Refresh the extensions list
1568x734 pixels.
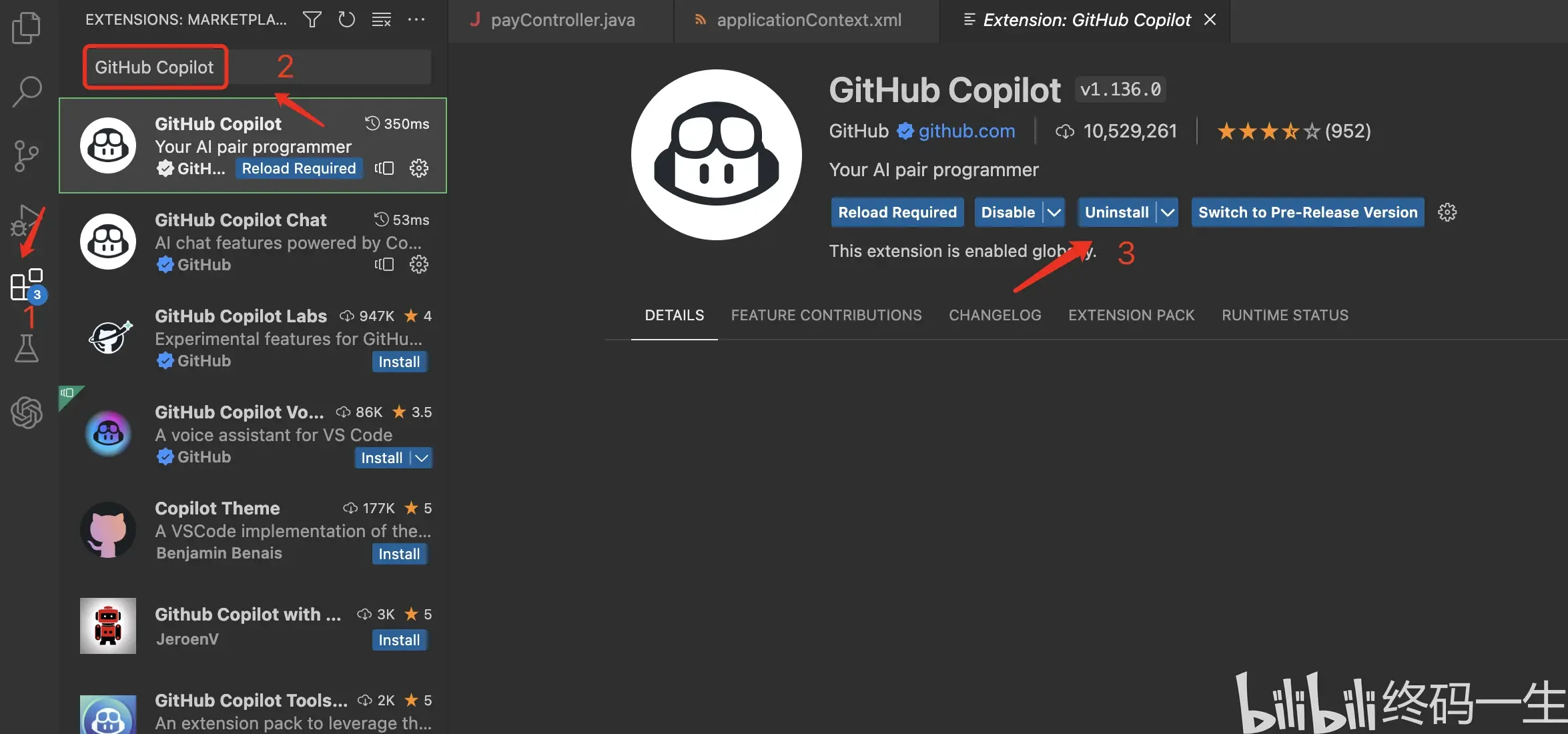[x=346, y=19]
